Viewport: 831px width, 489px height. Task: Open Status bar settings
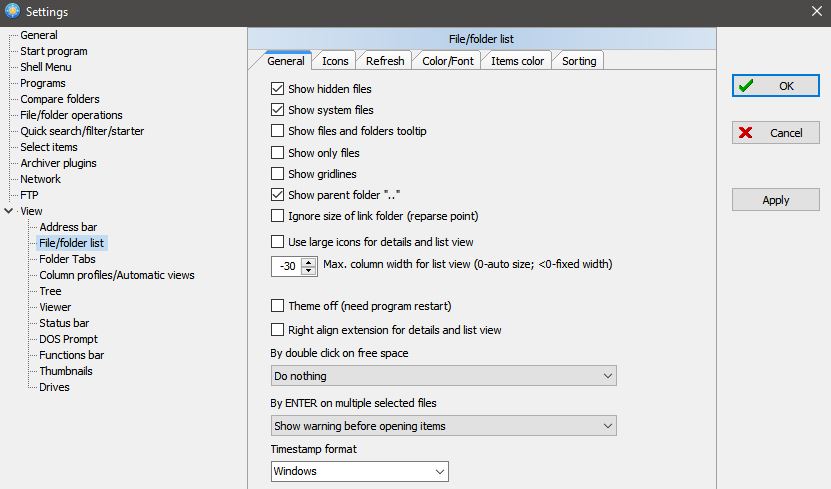click(64, 323)
